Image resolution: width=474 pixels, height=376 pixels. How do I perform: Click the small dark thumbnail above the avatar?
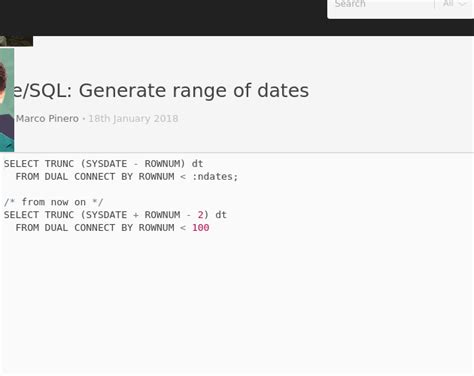pos(16,41)
